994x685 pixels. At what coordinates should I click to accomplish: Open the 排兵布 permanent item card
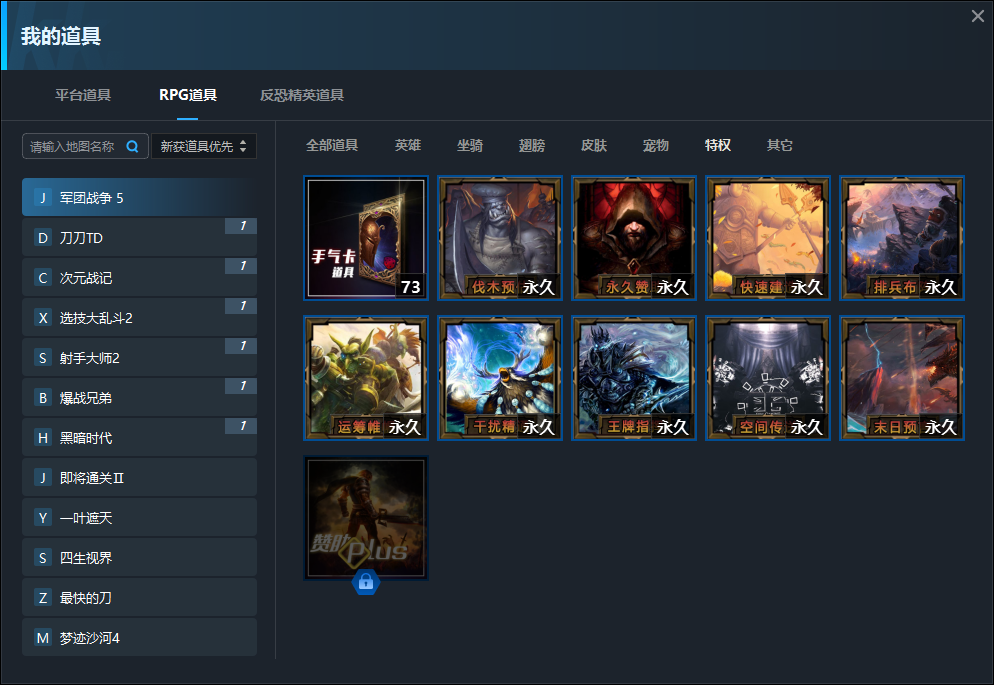[x=902, y=238]
